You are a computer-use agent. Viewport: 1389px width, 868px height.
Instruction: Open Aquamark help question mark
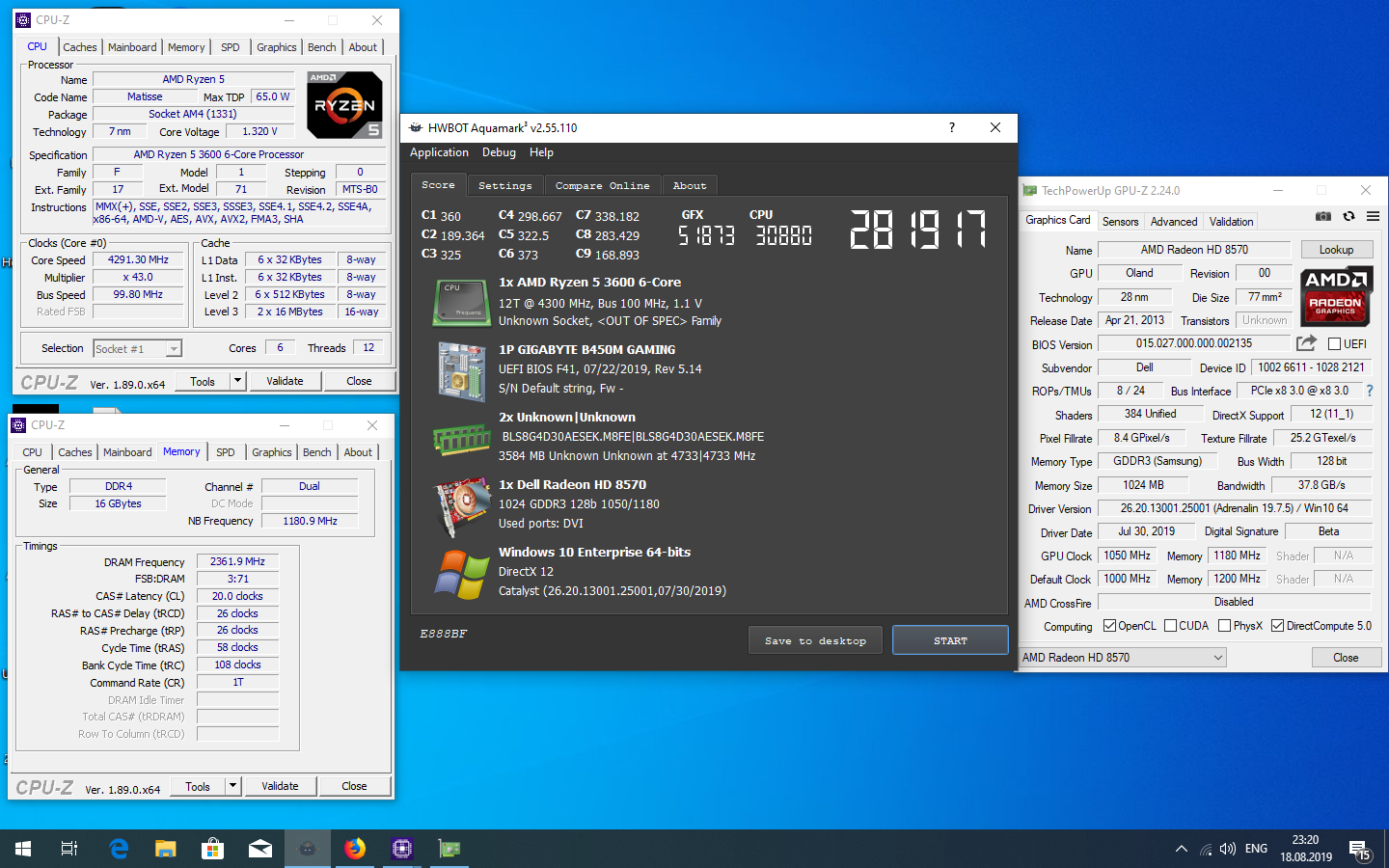[x=952, y=127]
